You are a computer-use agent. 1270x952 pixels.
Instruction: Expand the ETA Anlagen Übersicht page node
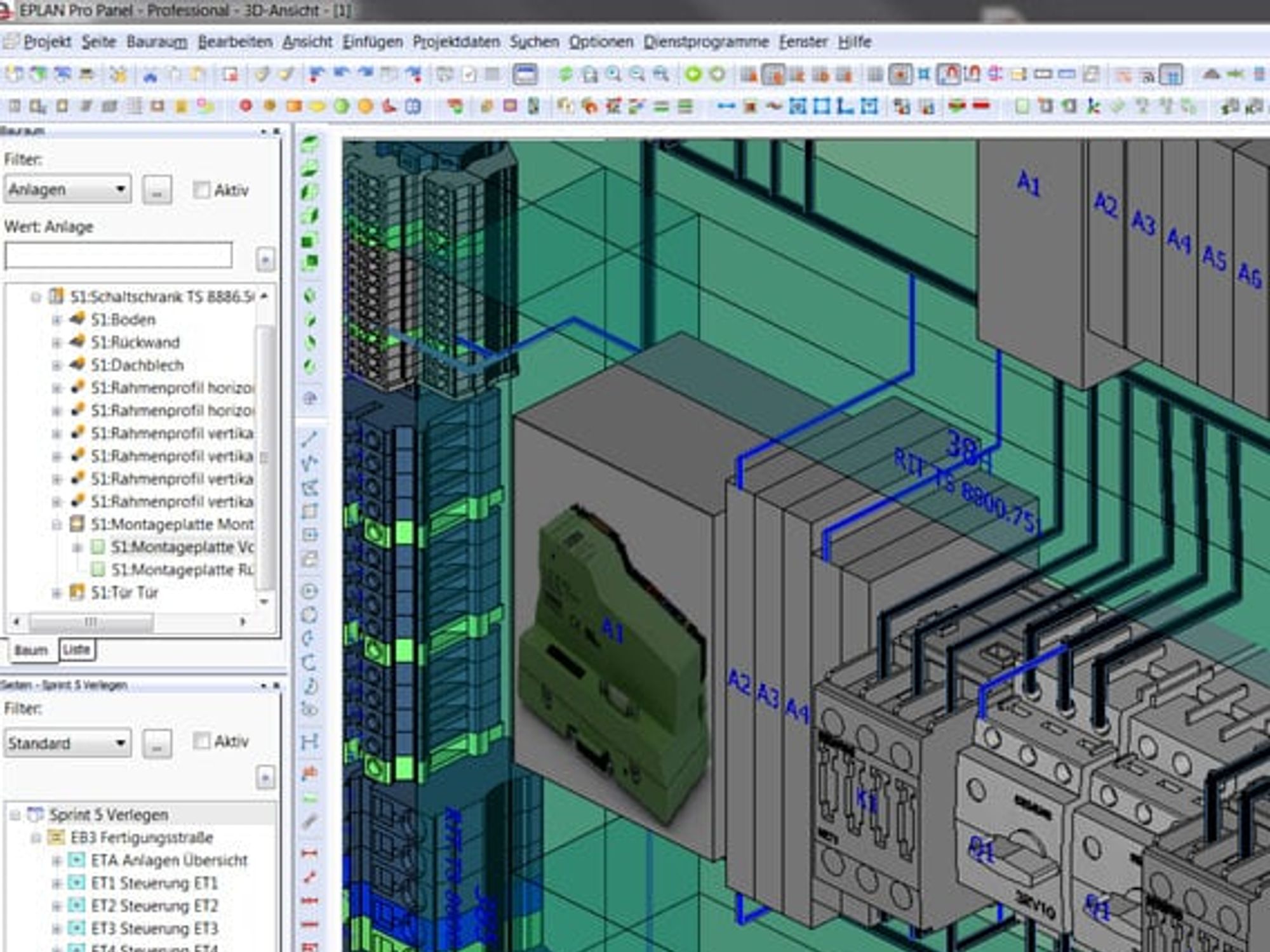click(57, 861)
